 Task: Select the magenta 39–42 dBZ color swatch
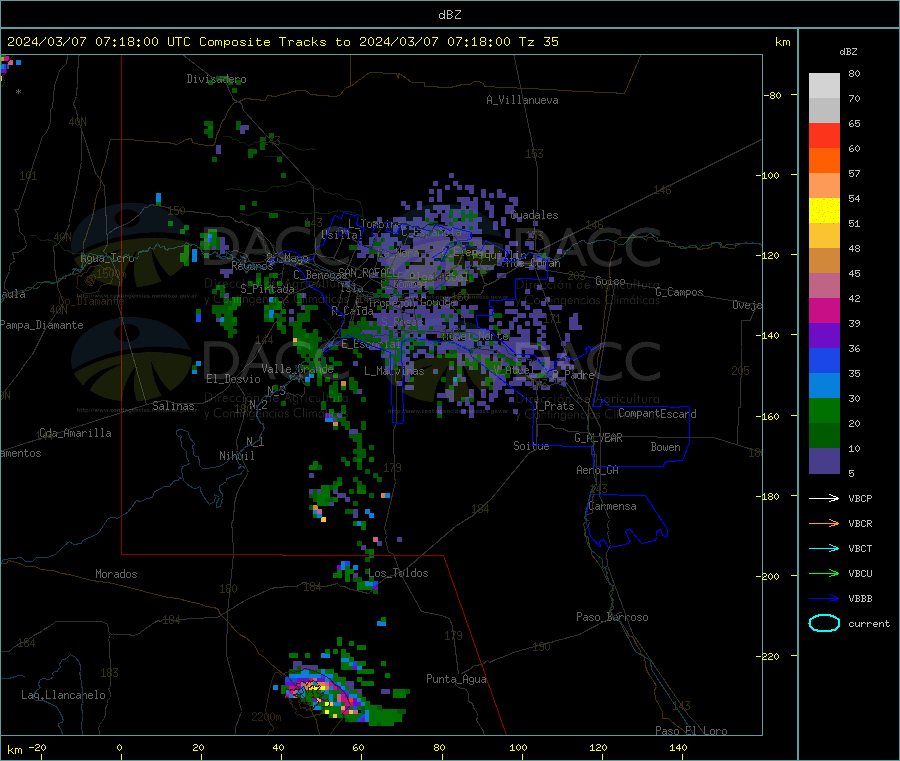824,310
